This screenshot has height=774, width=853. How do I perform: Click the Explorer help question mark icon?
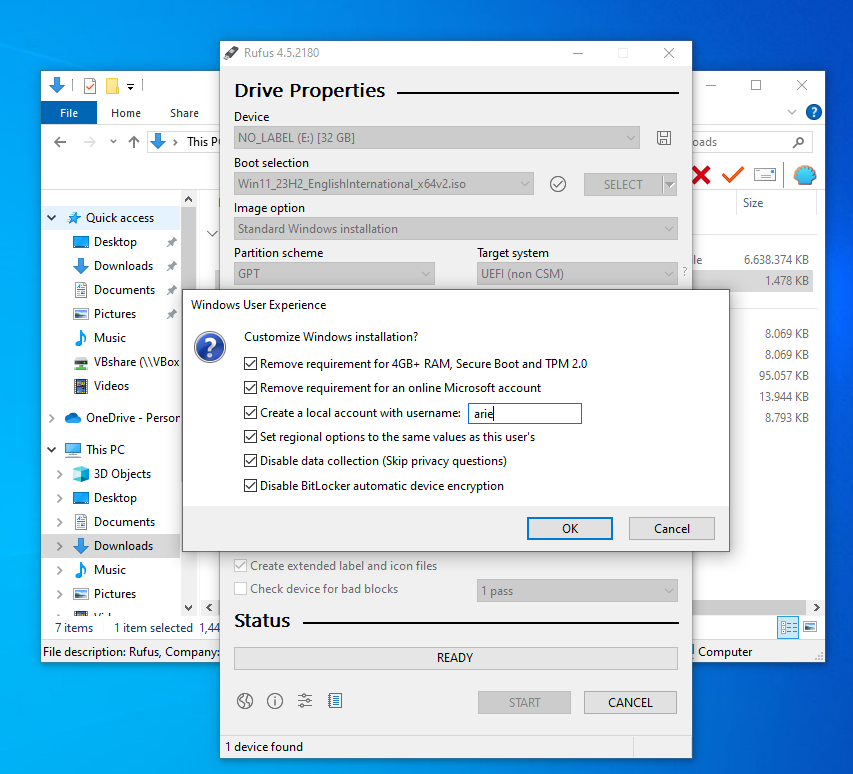tap(813, 112)
